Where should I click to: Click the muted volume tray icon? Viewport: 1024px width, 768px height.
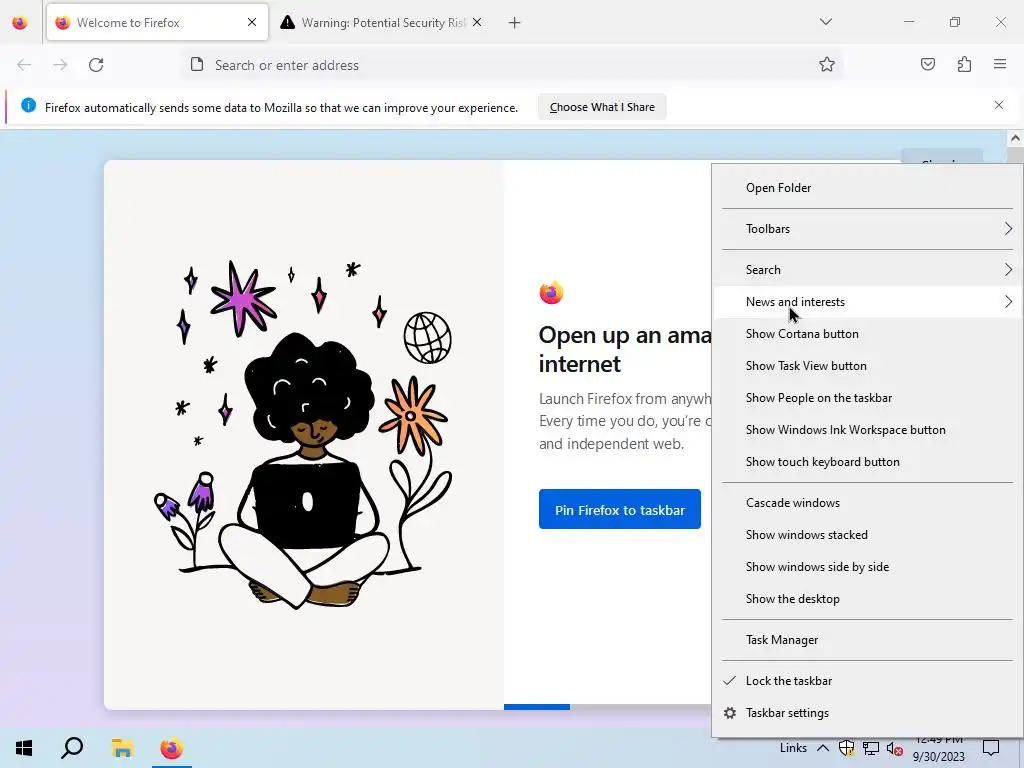pos(895,748)
